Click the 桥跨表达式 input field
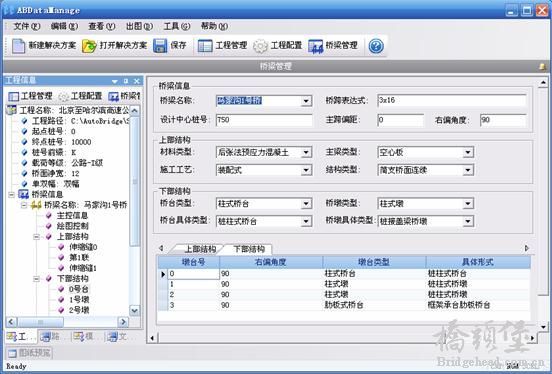Screen dimensions: 552x374 coord(452,100)
